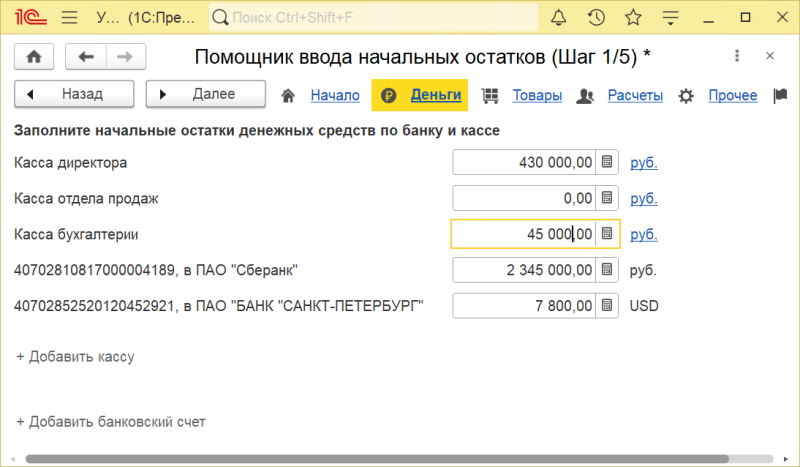800x467 pixels.
Task: Go to home page house button
Action: 34,57
